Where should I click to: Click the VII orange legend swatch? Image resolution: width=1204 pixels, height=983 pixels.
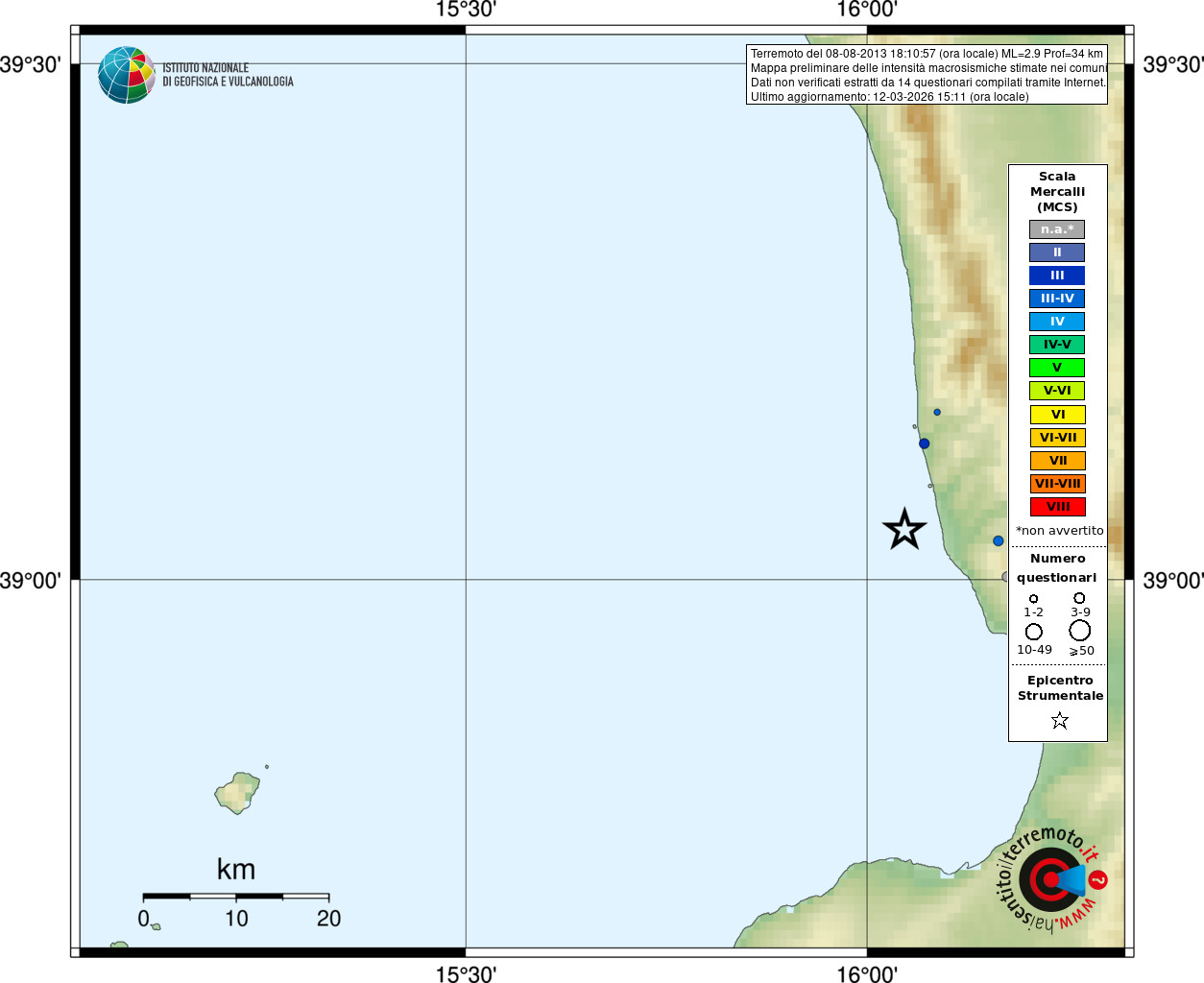pos(1057,461)
